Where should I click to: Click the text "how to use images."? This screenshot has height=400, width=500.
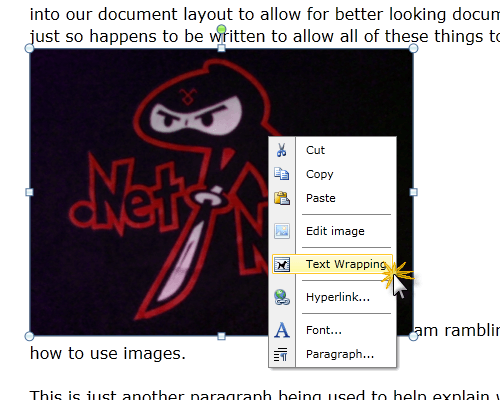[108, 353]
